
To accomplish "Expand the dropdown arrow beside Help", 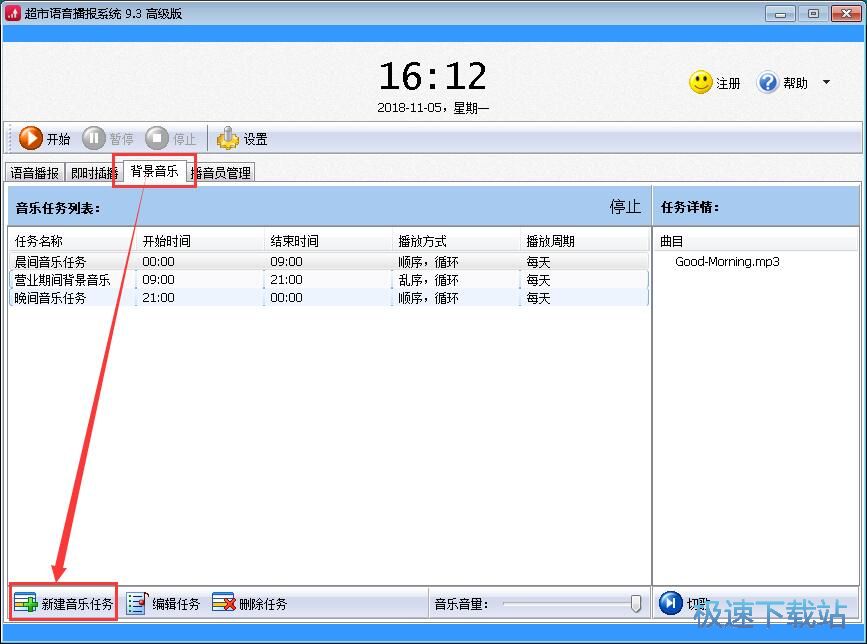I will click(x=826, y=82).
